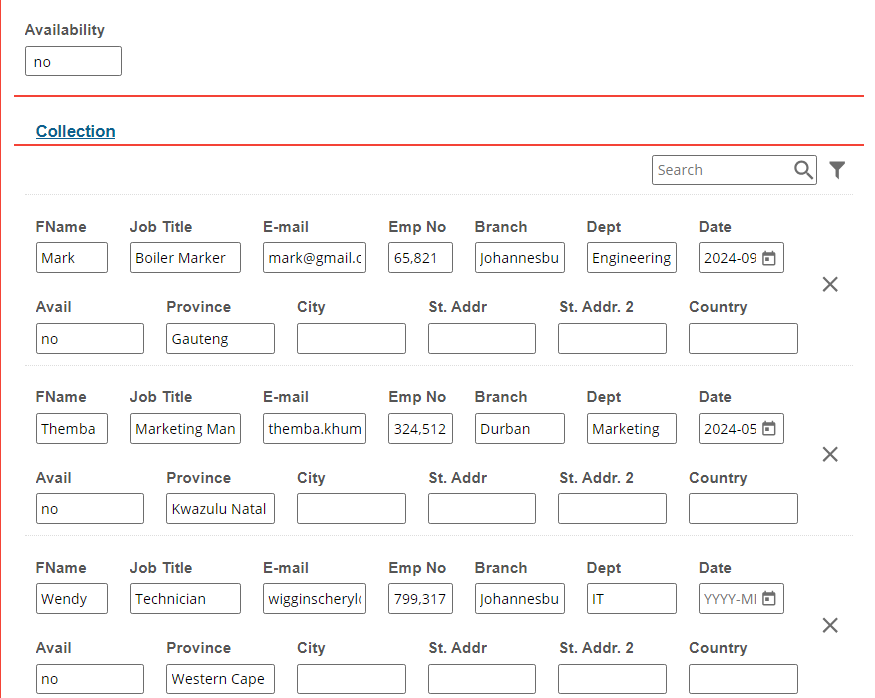
Task: Open the filter funnel icon
Action: click(x=837, y=170)
